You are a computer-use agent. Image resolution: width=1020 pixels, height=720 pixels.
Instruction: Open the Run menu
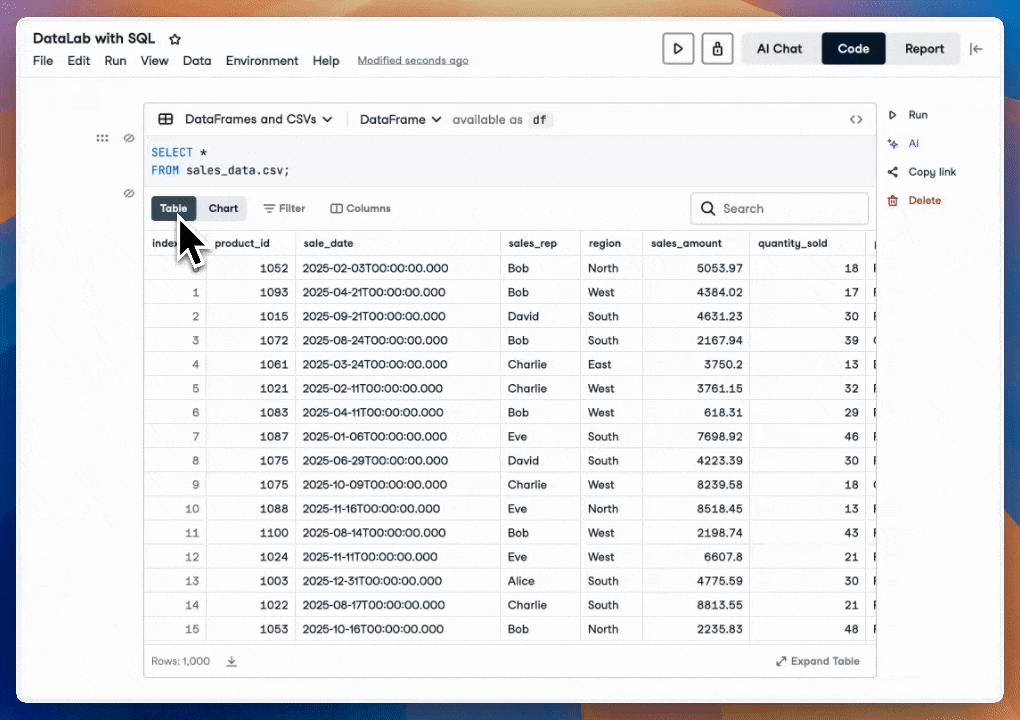pyautogui.click(x=115, y=60)
